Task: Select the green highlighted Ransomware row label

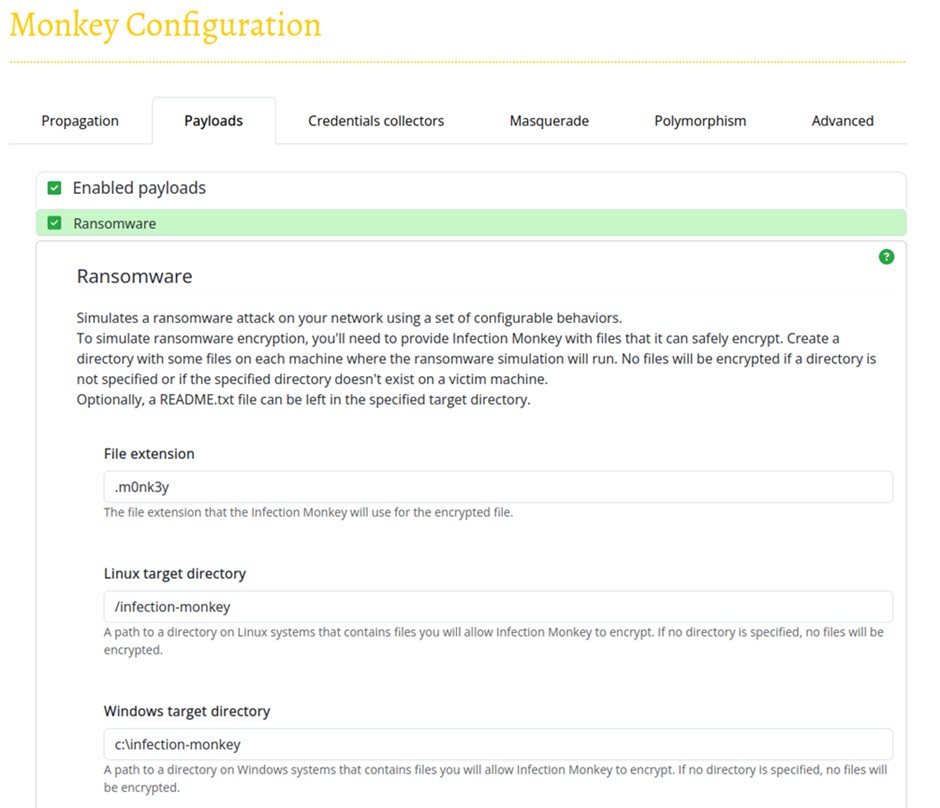Action: click(115, 224)
